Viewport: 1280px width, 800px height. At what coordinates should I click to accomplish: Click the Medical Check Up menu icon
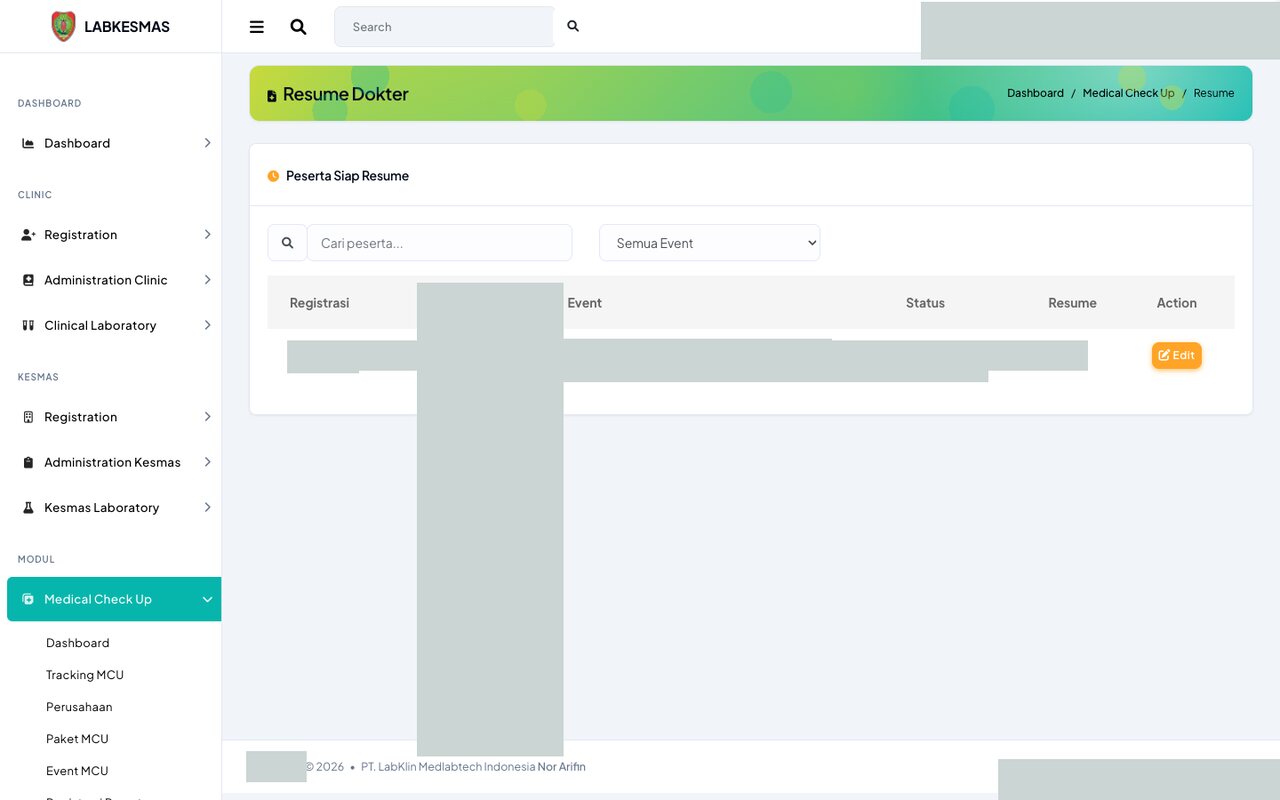pyautogui.click(x=28, y=599)
